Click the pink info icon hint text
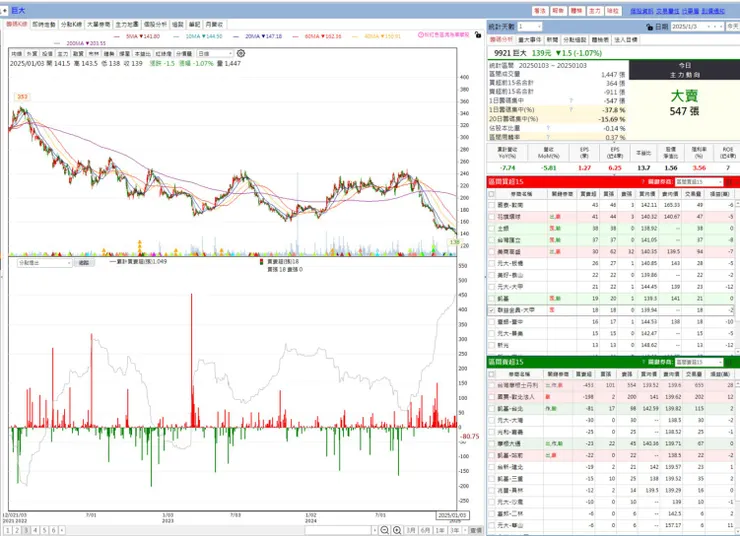Image resolution: width=740 pixels, height=536 pixels. (x=444, y=35)
